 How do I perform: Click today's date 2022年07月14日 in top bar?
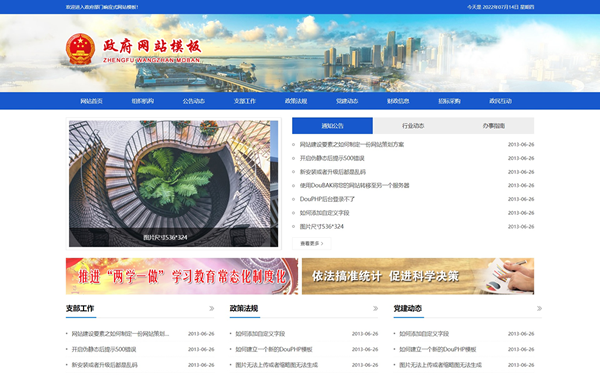(500, 7)
